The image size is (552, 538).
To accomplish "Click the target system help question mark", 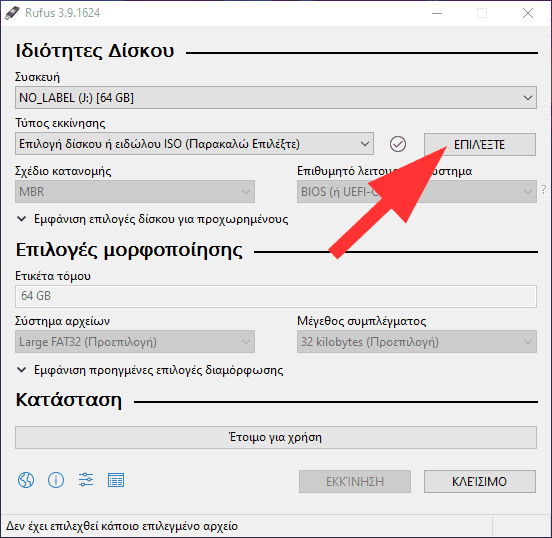I will tap(544, 189).
